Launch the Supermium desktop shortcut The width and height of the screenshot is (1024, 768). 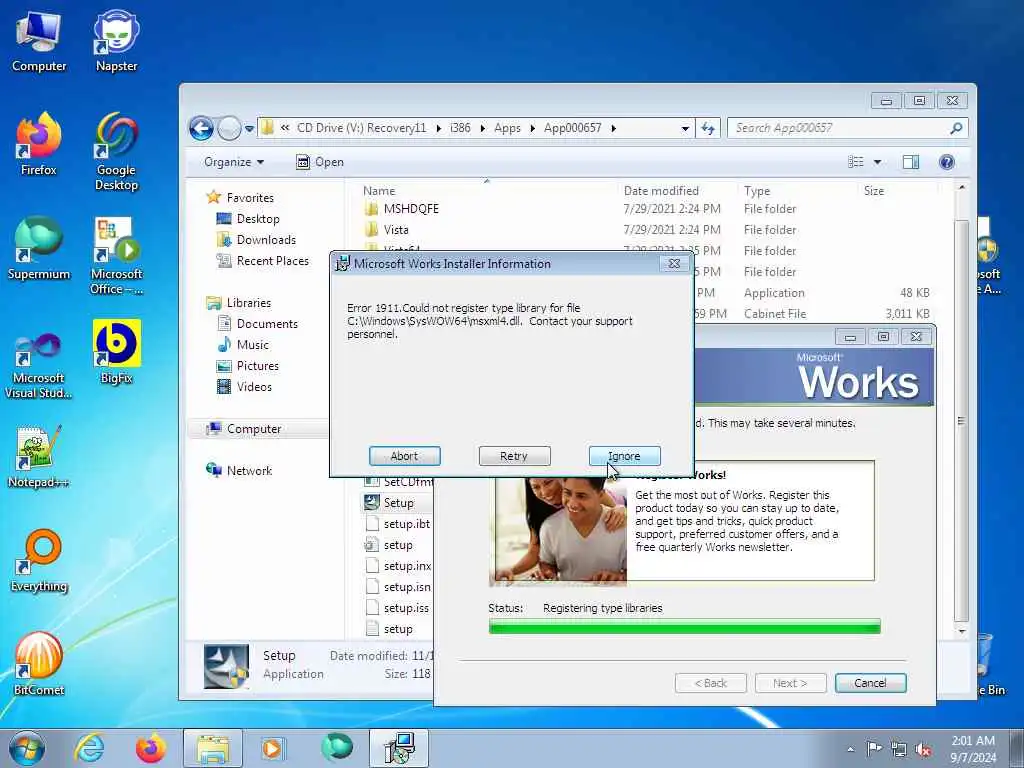[x=39, y=248]
